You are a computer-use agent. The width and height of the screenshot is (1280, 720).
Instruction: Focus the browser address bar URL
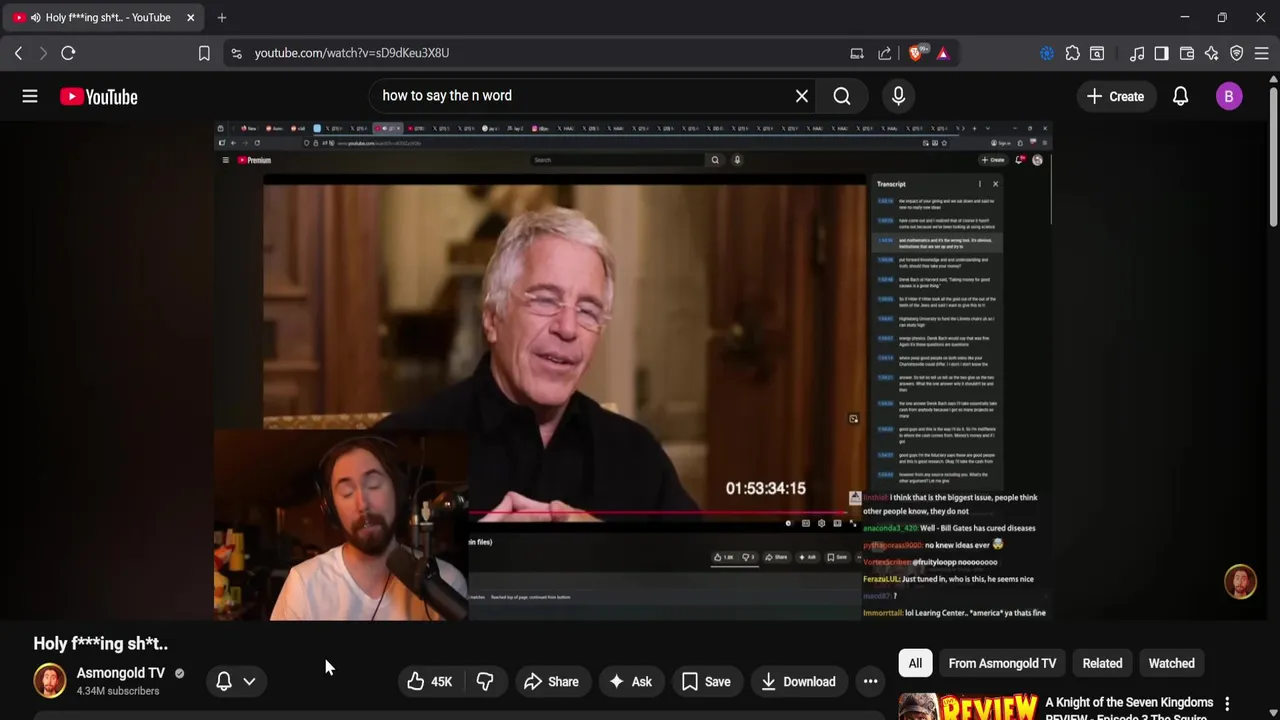pos(352,53)
